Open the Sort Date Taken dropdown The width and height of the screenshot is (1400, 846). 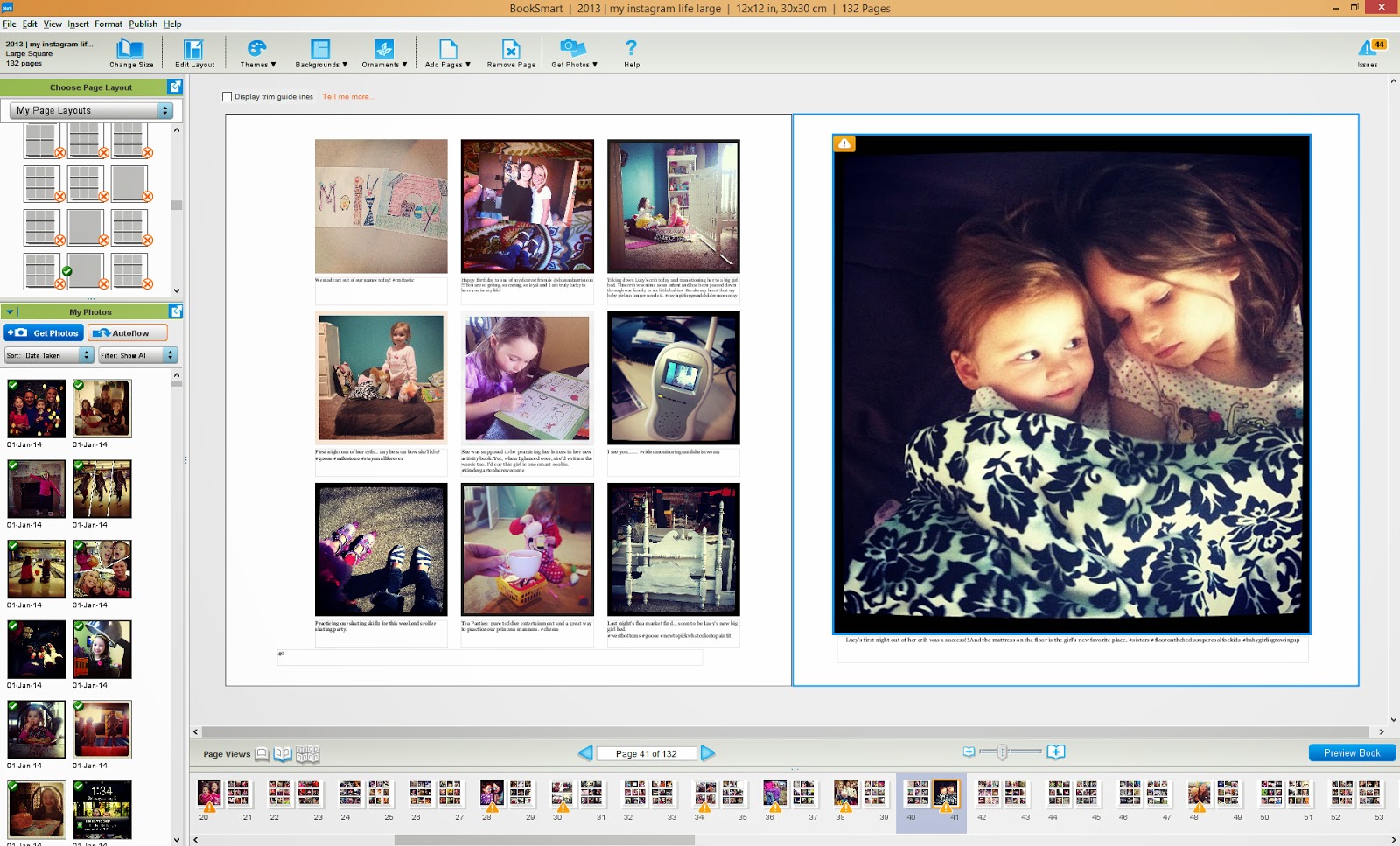click(49, 355)
